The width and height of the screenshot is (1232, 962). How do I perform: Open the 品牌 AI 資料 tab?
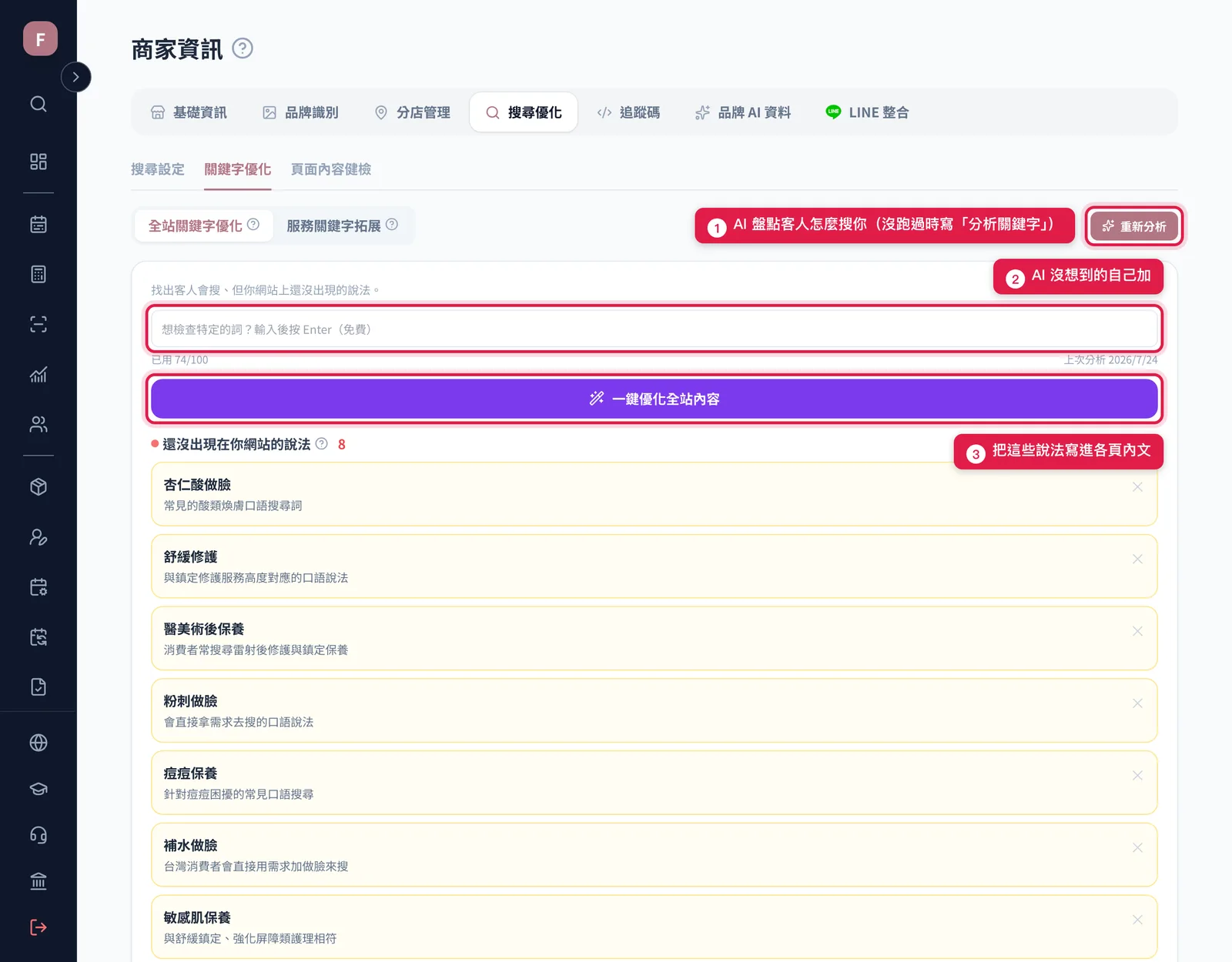pyautogui.click(x=743, y=112)
